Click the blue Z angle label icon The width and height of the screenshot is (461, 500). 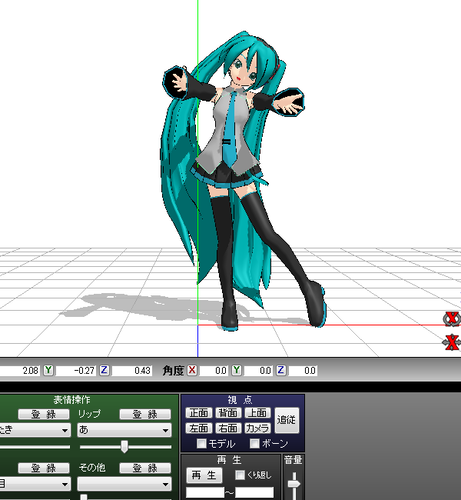[x=281, y=370]
